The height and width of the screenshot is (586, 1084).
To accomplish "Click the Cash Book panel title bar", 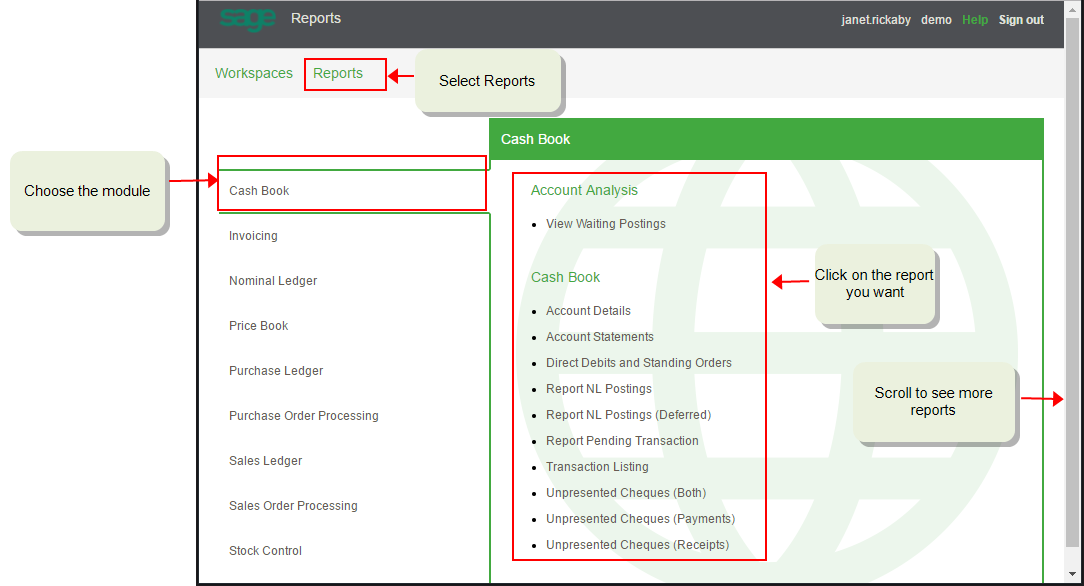I will pyautogui.click(x=766, y=139).
